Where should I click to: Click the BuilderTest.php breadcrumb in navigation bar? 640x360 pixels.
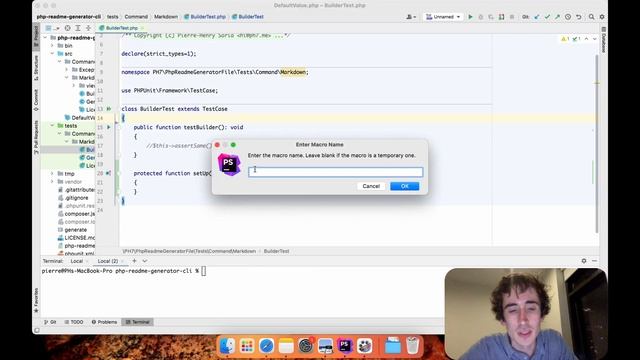click(x=205, y=17)
